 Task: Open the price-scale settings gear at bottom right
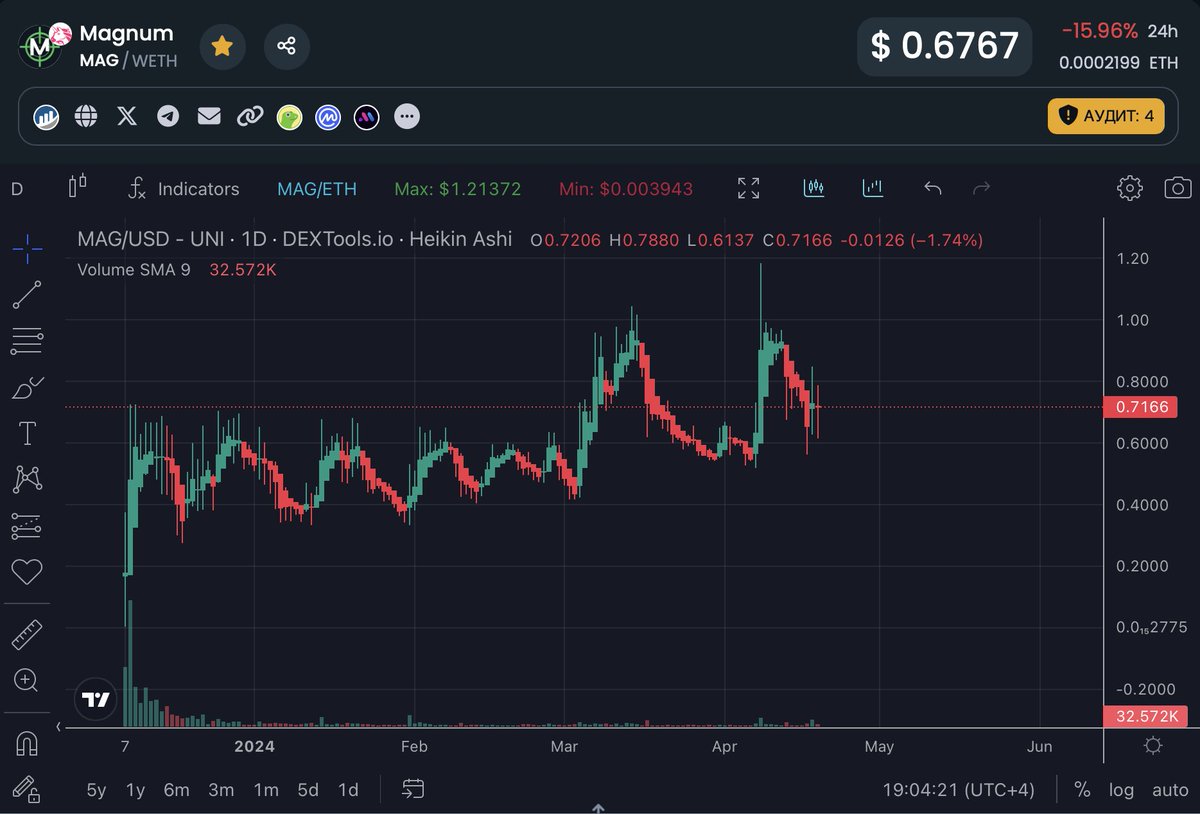(1152, 746)
